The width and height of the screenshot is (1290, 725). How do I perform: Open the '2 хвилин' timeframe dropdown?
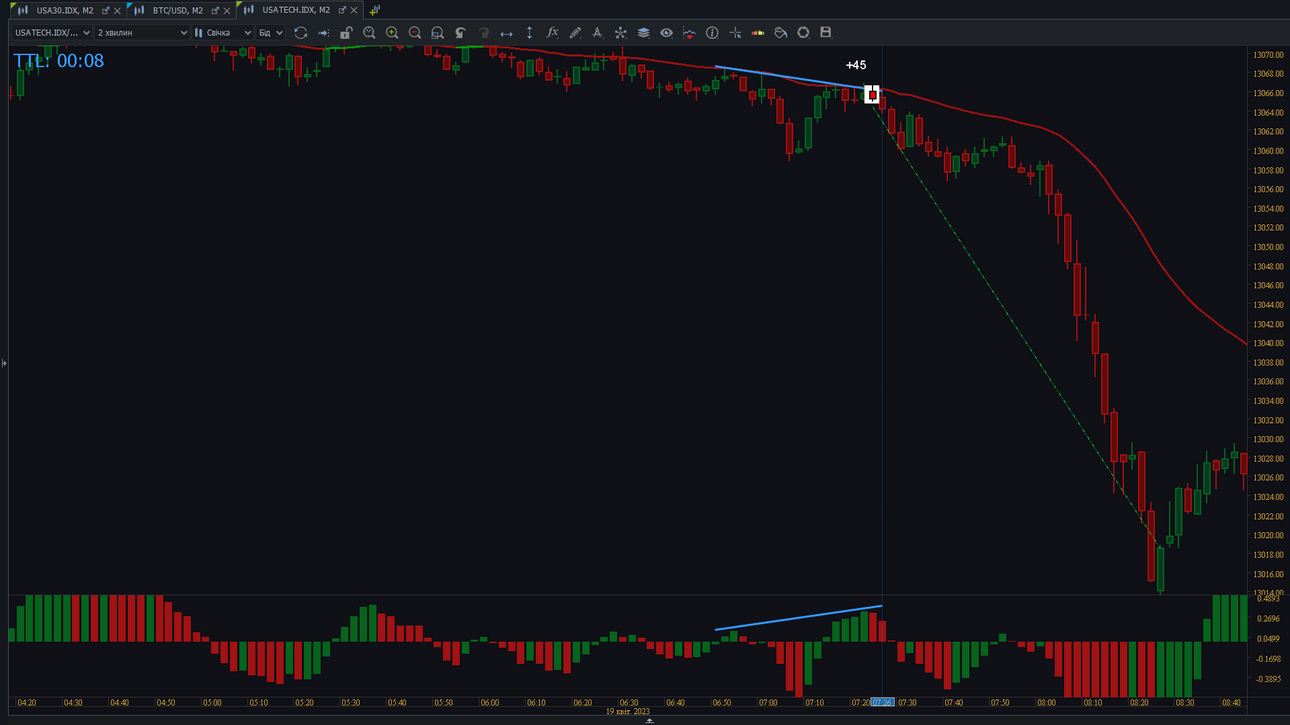(142, 33)
